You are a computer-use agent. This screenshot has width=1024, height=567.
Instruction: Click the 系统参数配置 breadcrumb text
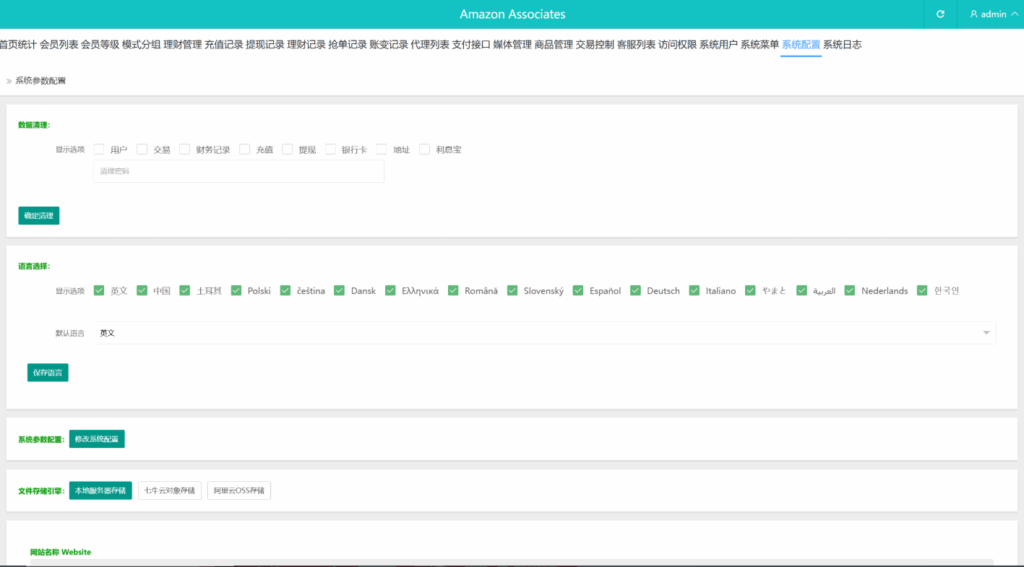[40, 81]
